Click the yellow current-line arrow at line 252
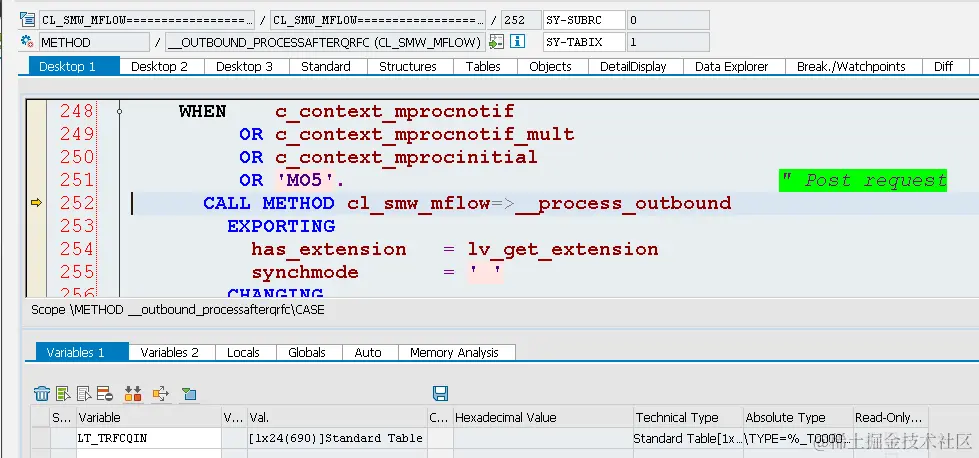 pos(36,202)
